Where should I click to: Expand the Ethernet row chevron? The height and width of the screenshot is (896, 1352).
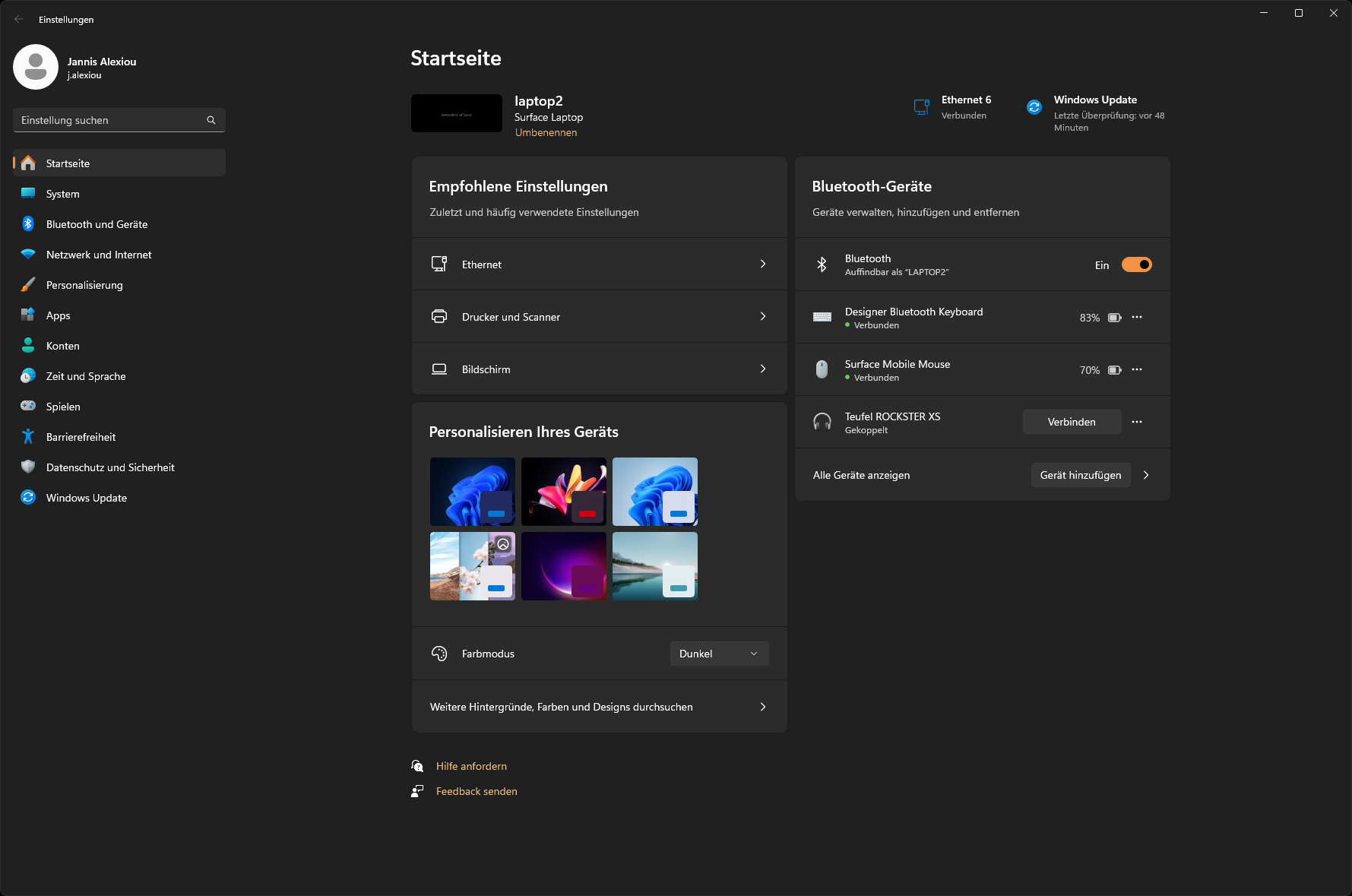[x=763, y=264]
